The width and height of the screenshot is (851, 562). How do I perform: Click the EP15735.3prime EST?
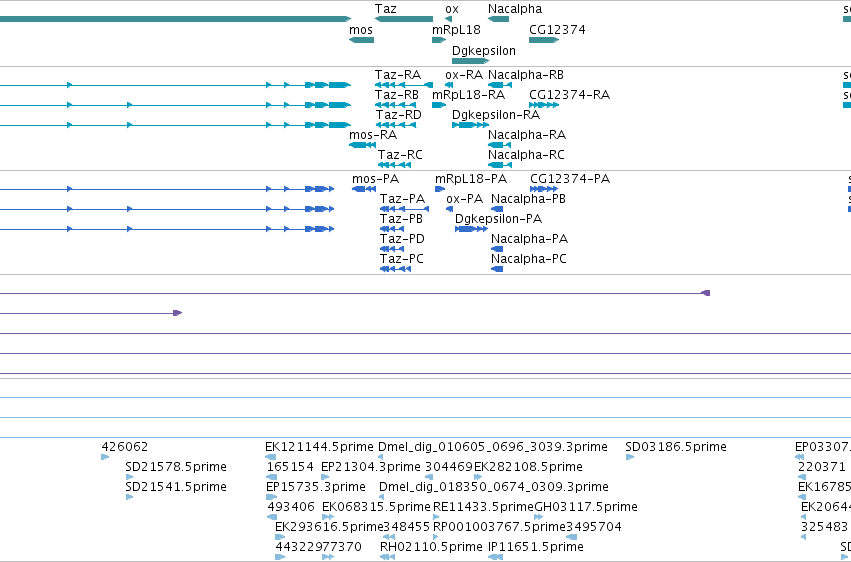point(316,487)
